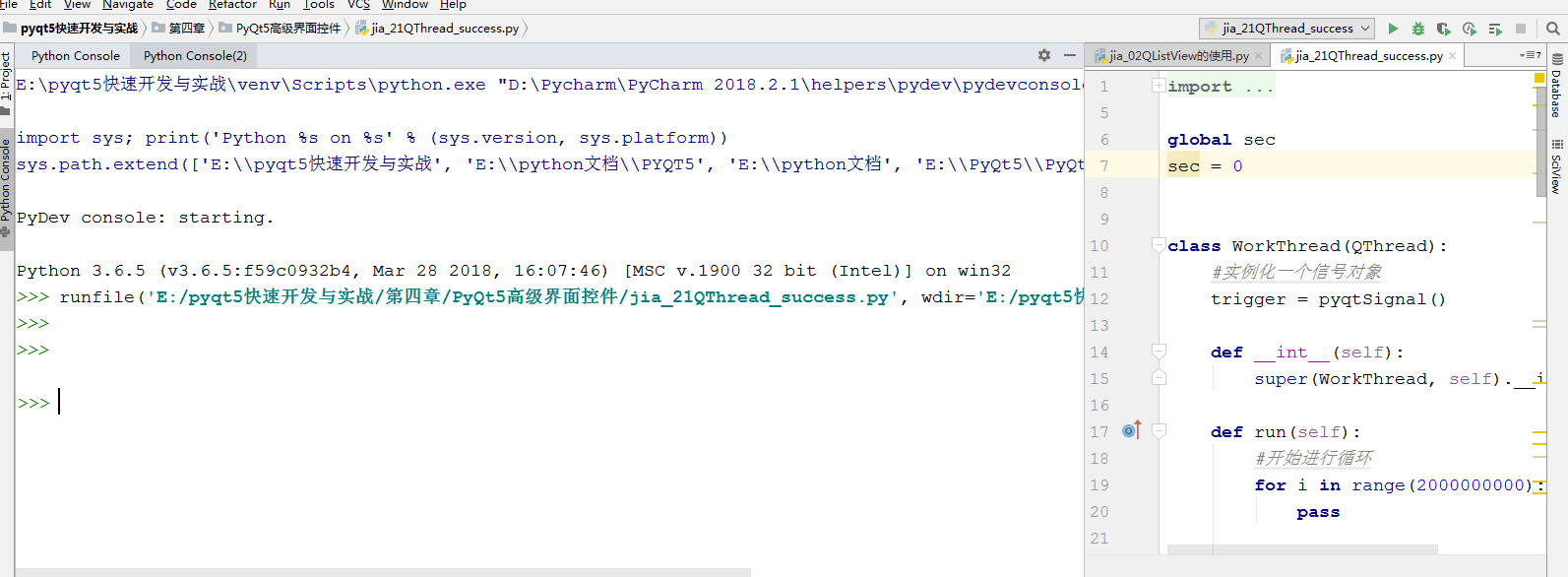Screen dimensions: 1568x577
Task: Open the Refactor menu
Action: pos(232,5)
